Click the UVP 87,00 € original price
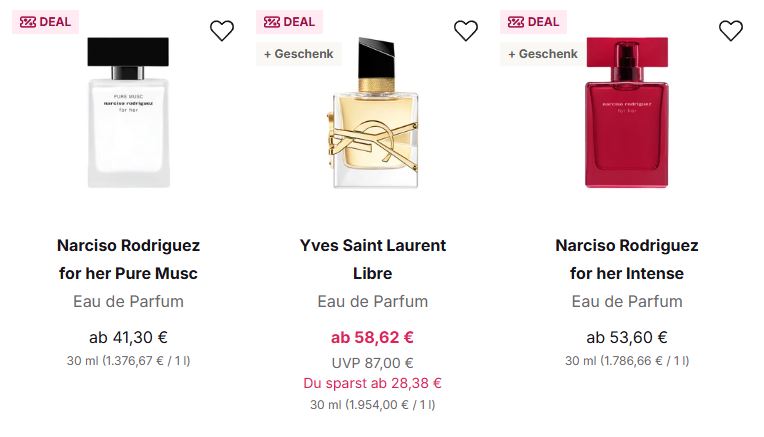The image size is (764, 437). [x=372, y=363]
